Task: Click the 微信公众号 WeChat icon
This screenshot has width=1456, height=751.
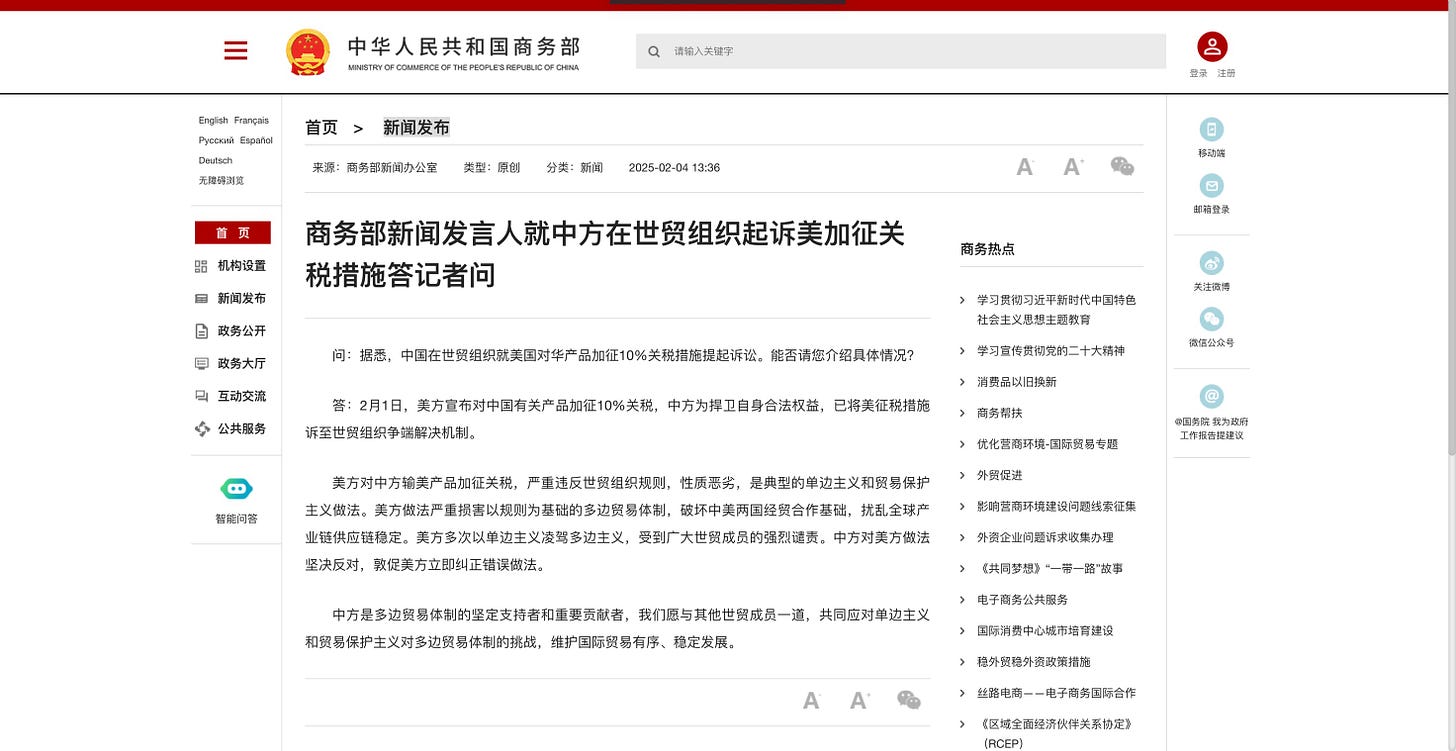Action: tap(1211, 319)
